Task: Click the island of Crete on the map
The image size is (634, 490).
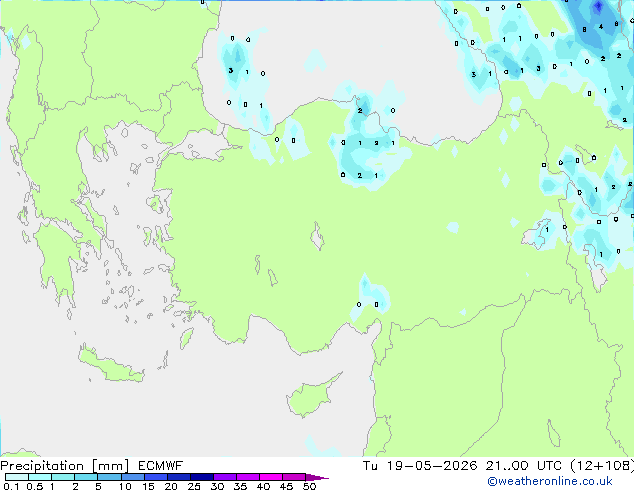Action: pyautogui.click(x=110, y=366)
